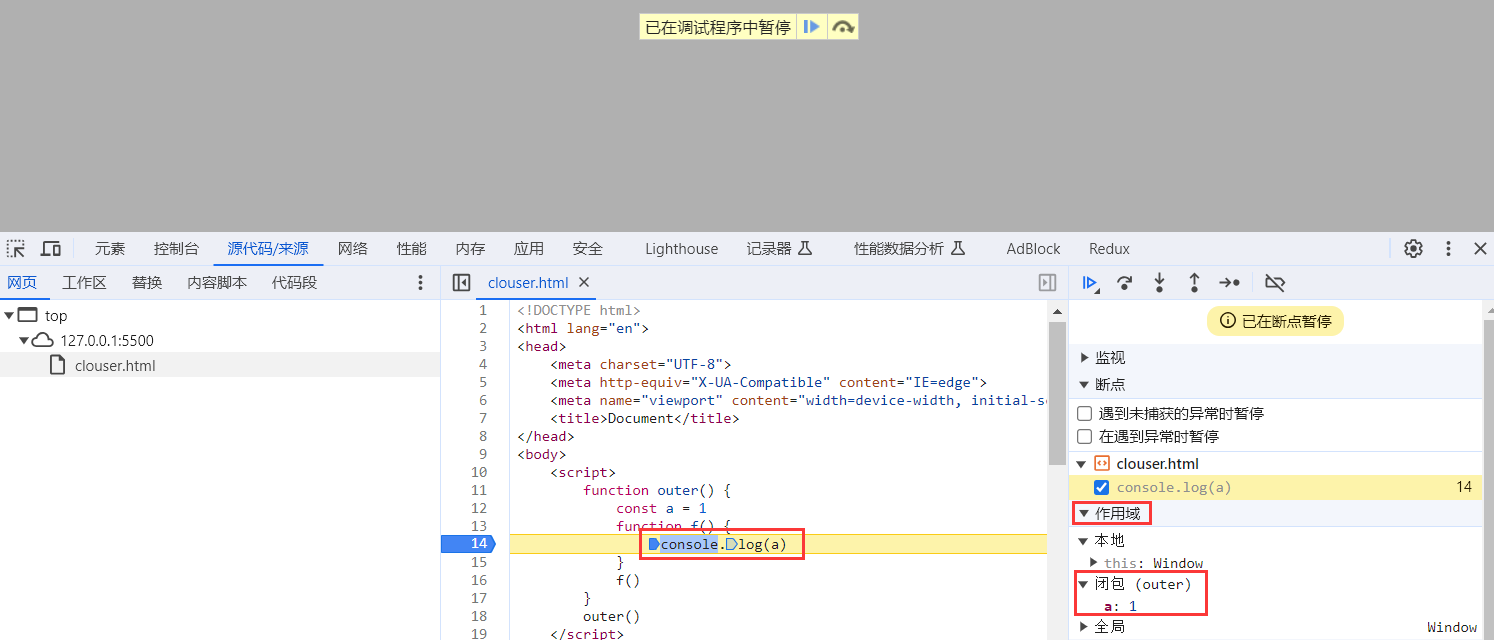This screenshot has width=1494, height=640.
Task: Click the a: 1 closure variable
Action: point(1120,606)
